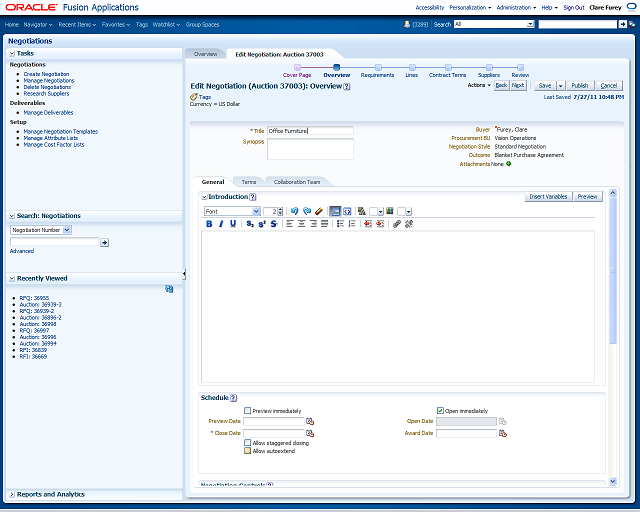Go to Requirements train step

pyautogui.click(x=378, y=71)
